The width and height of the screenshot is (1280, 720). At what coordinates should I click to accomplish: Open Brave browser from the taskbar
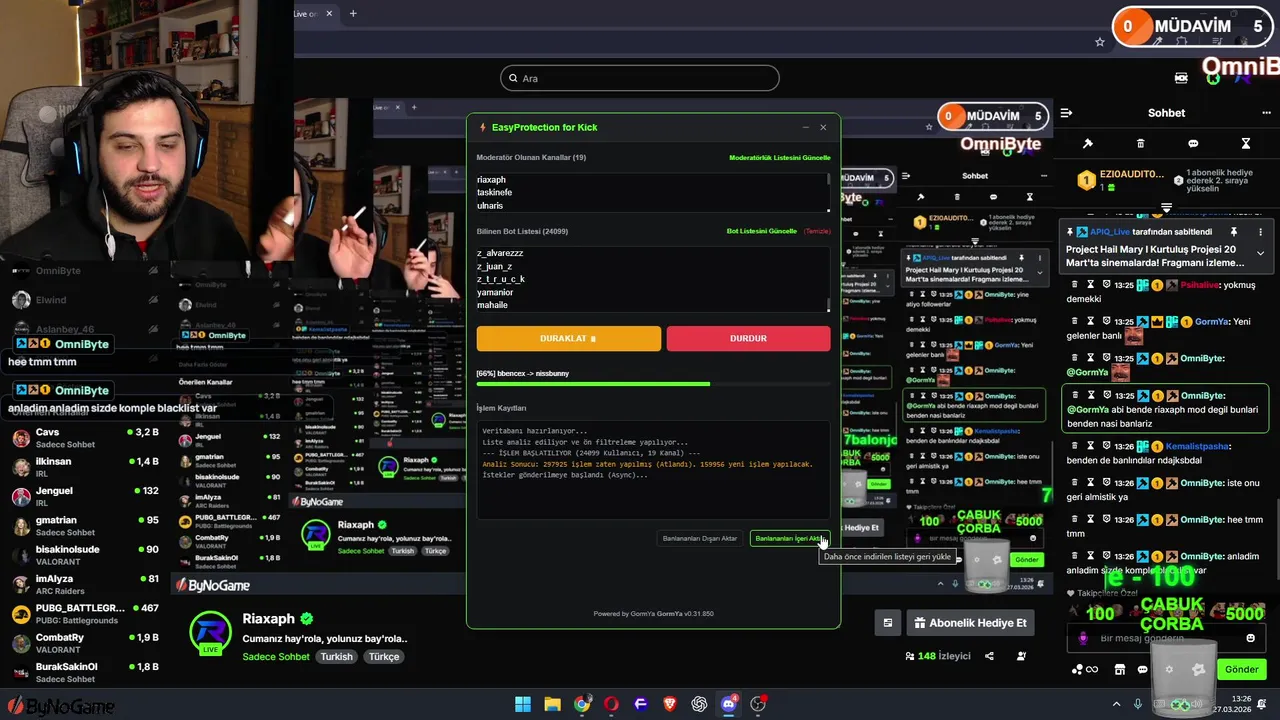point(670,704)
